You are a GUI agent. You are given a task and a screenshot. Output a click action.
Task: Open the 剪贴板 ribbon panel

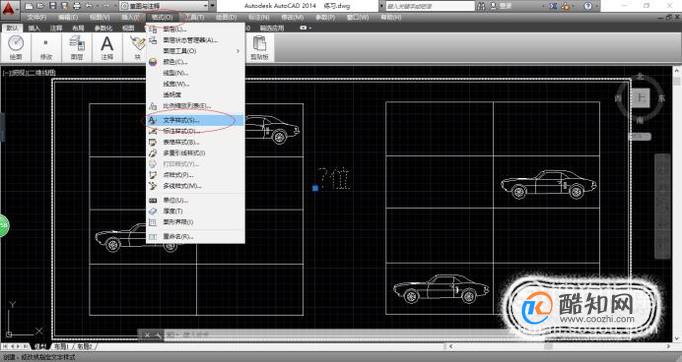click(x=260, y=47)
